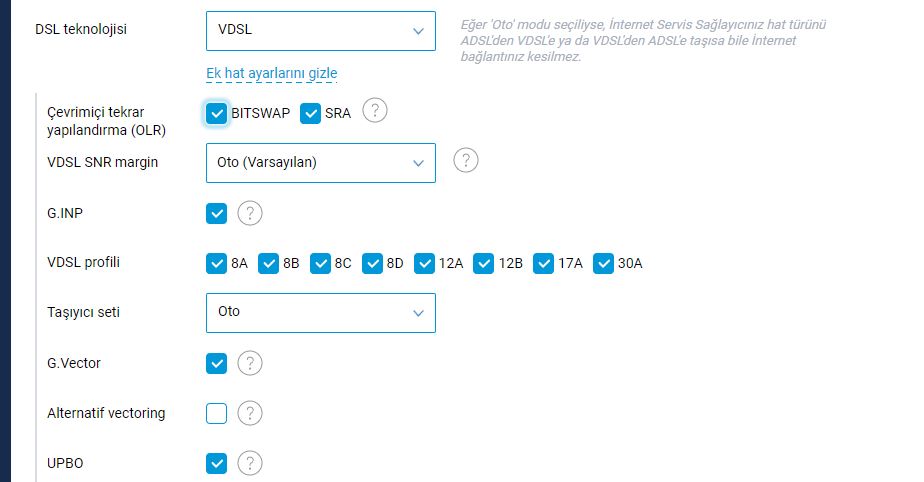Uncheck the BITSWAP checkbox
The image size is (924, 482).
tap(216, 113)
